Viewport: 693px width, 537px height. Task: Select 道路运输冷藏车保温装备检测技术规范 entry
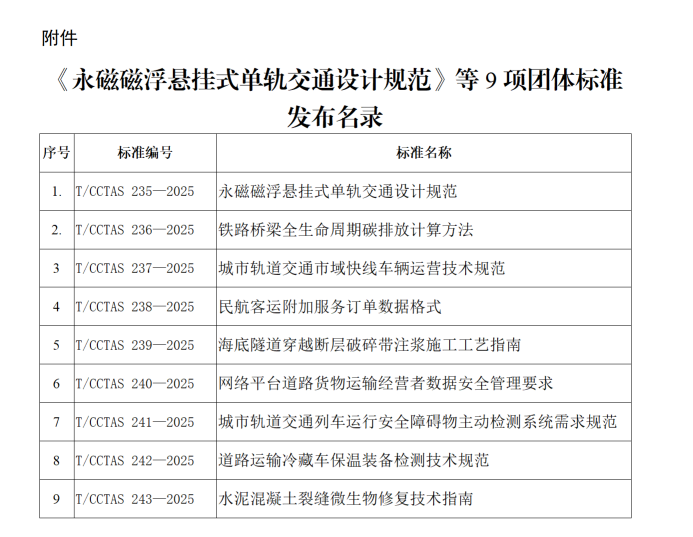(x=353, y=460)
